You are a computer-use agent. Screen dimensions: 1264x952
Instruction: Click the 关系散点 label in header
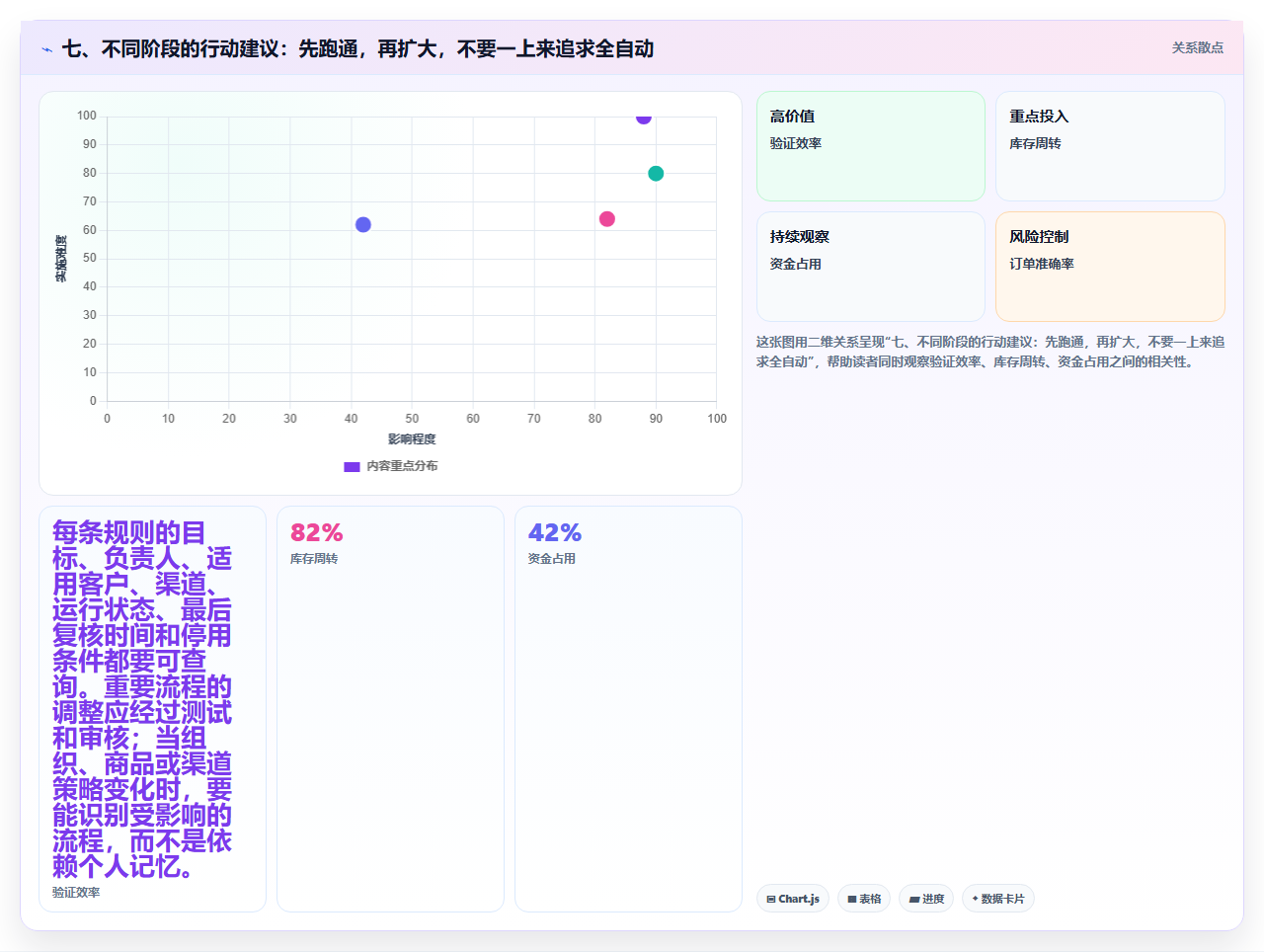pyautogui.click(x=1197, y=47)
